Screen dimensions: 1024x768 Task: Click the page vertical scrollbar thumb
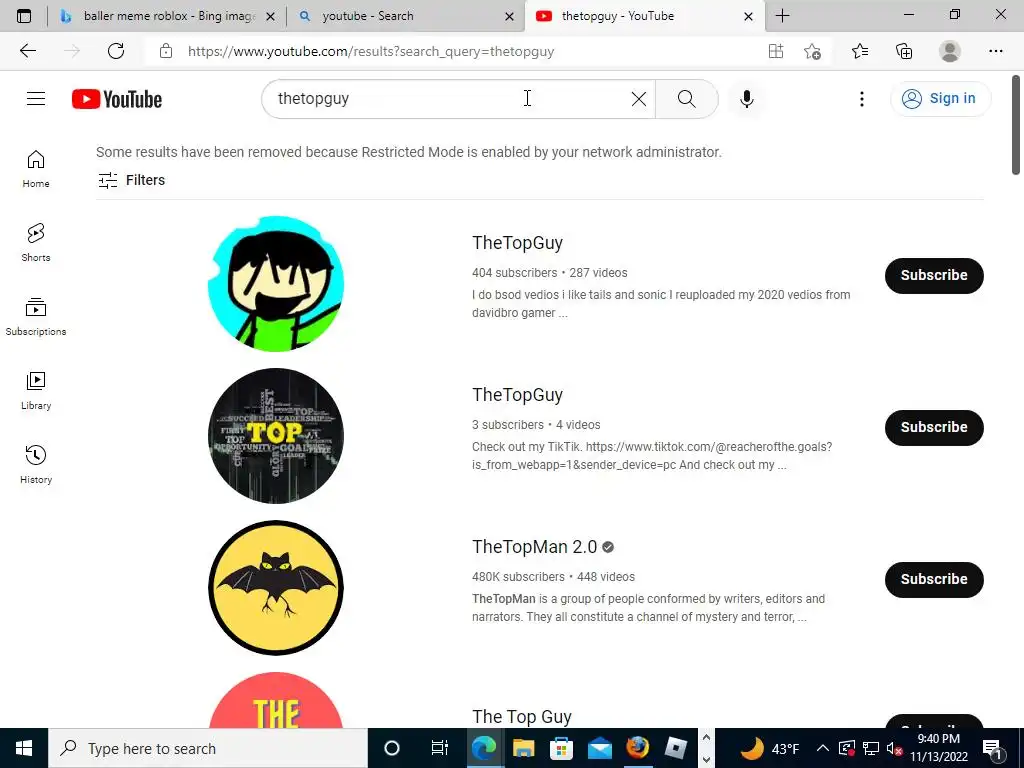tap(1016, 125)
